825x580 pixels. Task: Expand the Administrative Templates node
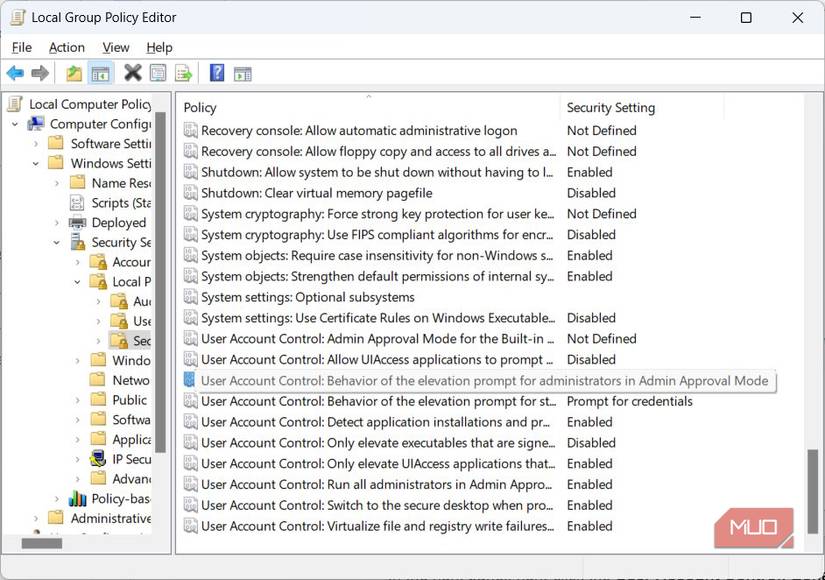tap(35, 518)
